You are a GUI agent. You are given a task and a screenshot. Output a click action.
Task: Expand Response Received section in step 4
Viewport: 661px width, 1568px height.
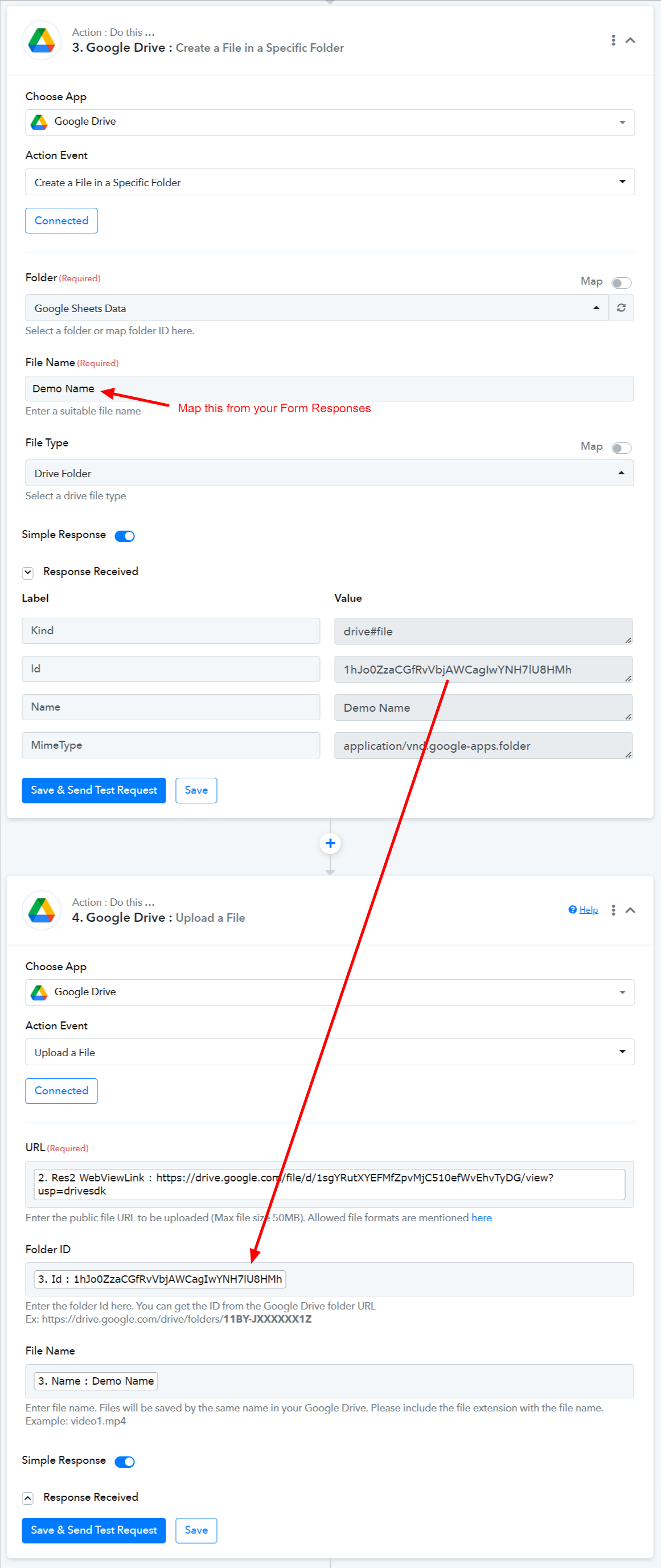click(x=28, y=1498)
